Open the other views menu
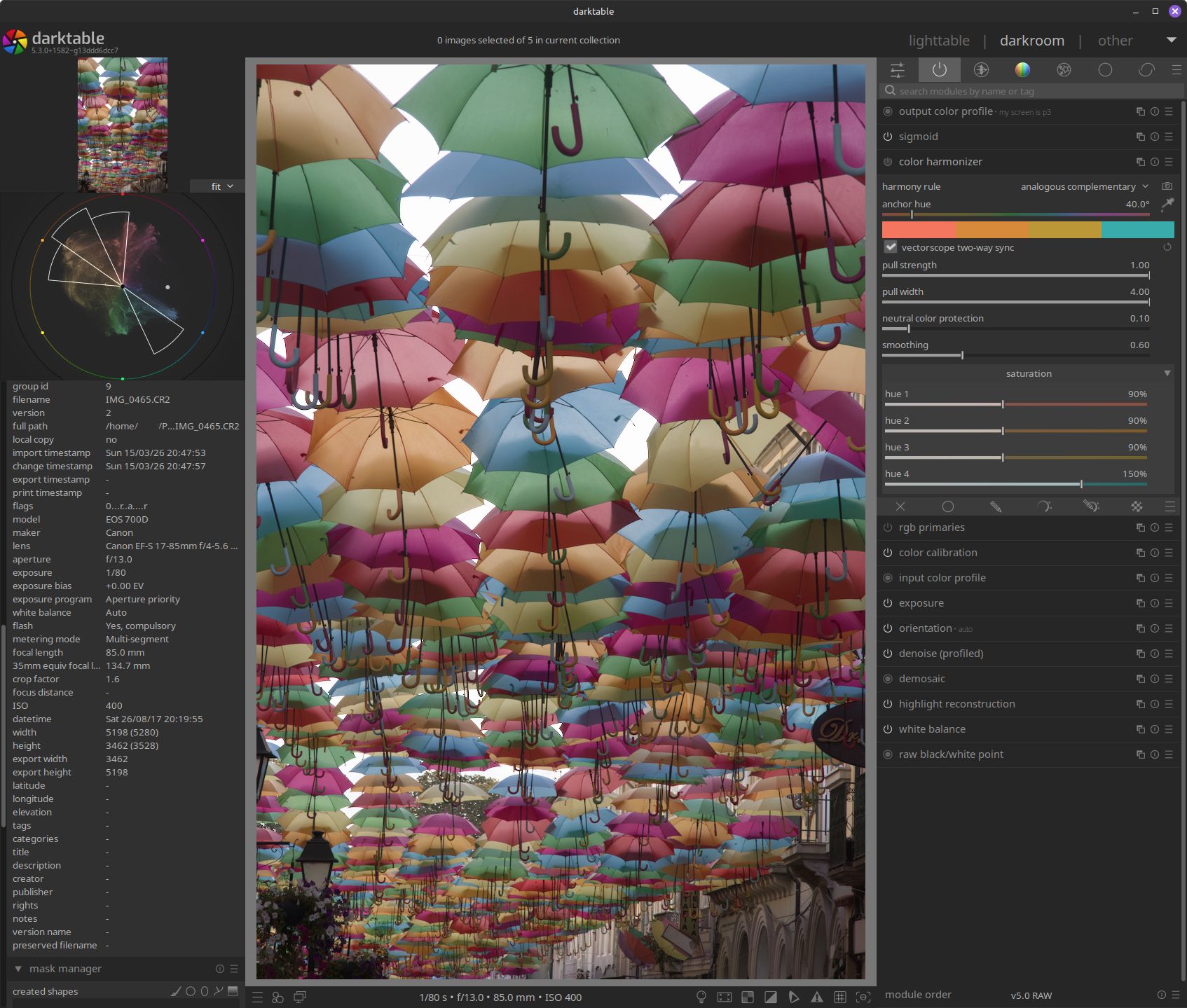This screenshot has height=1008, width=1187. click(1115, 41)
